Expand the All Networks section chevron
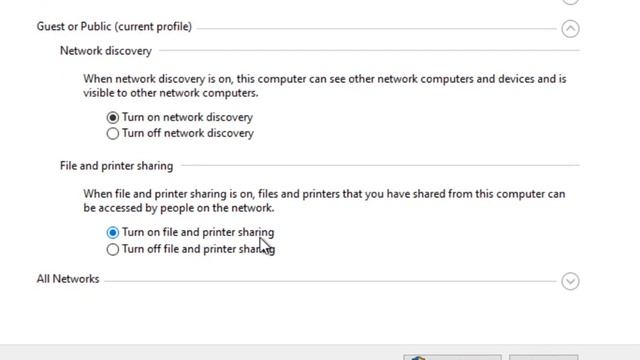Viewport: 640px width, 360px height. point(570,281)
